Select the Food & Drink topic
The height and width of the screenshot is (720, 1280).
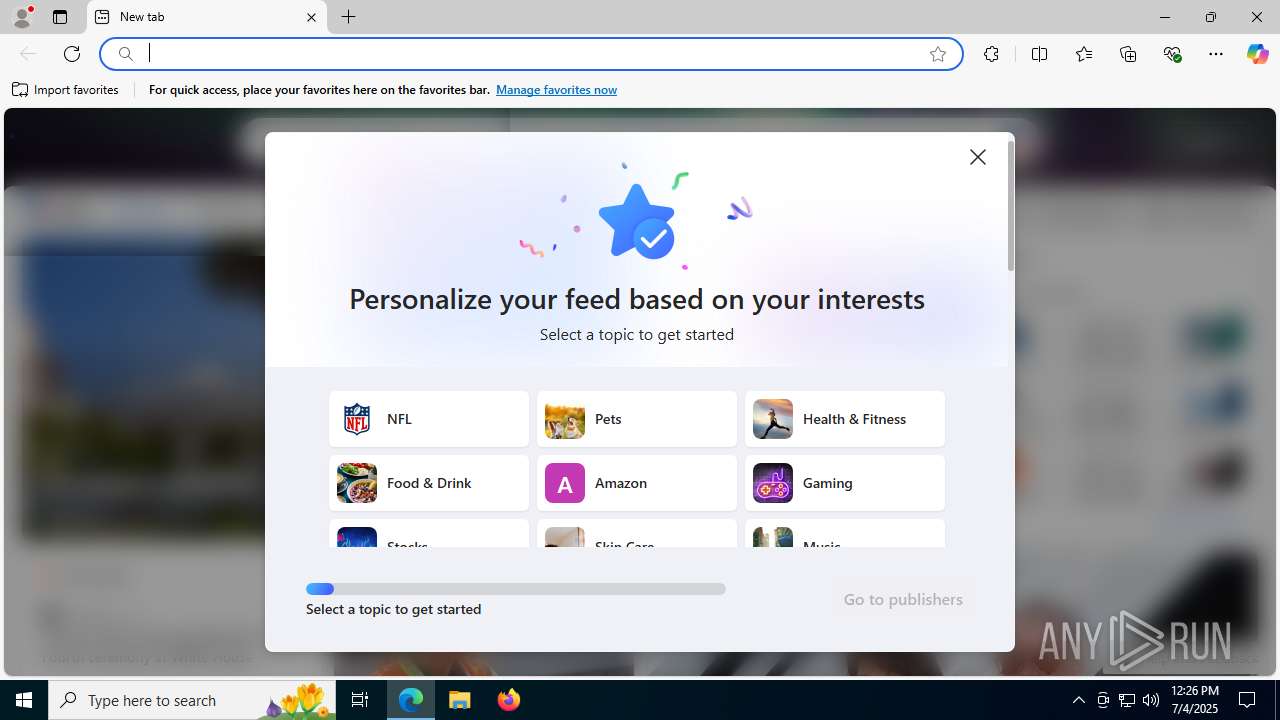coord(429,483)
